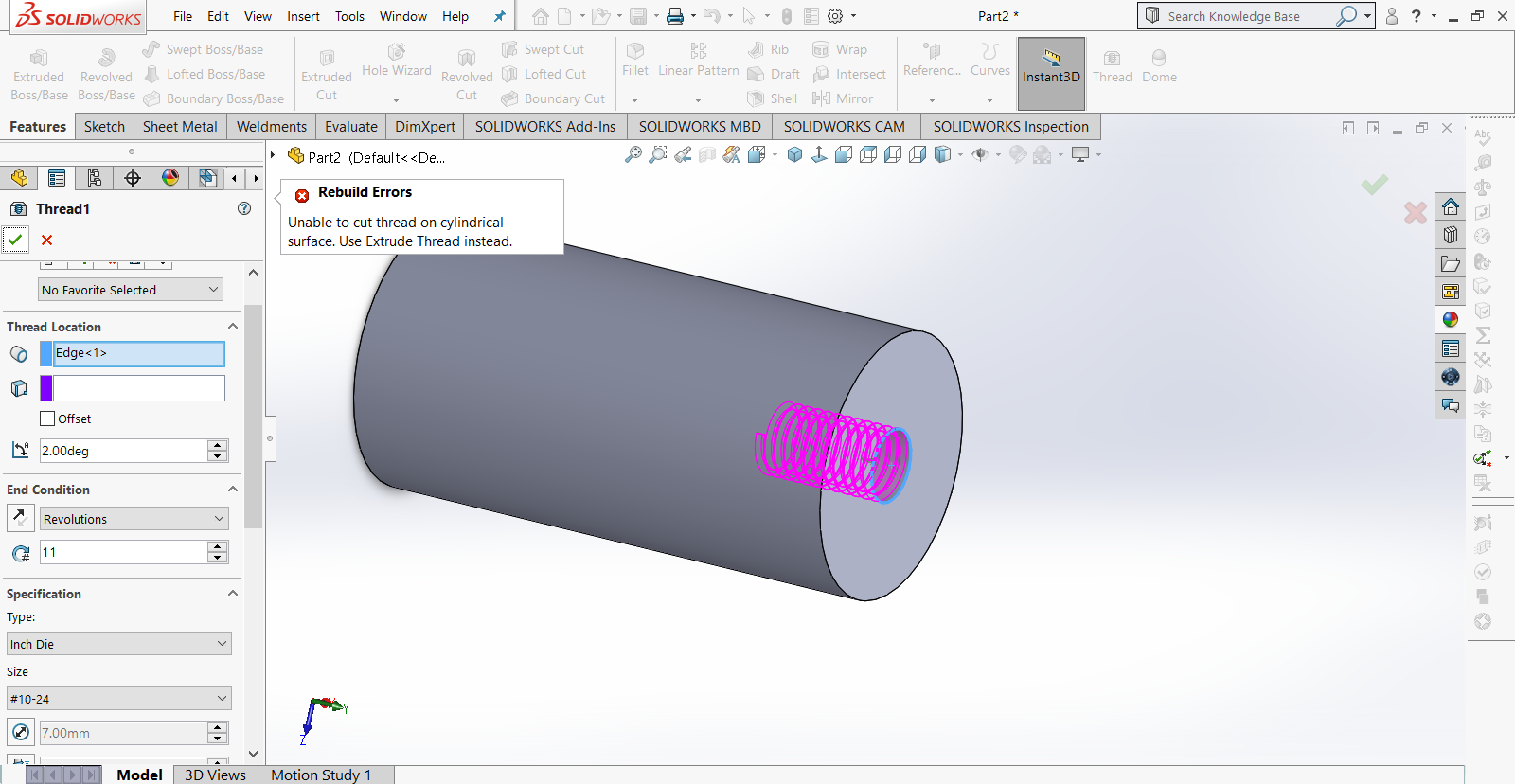Click the Search Knowledge Base field
Screen dimensions: 1515x784
coord(1248,16)
